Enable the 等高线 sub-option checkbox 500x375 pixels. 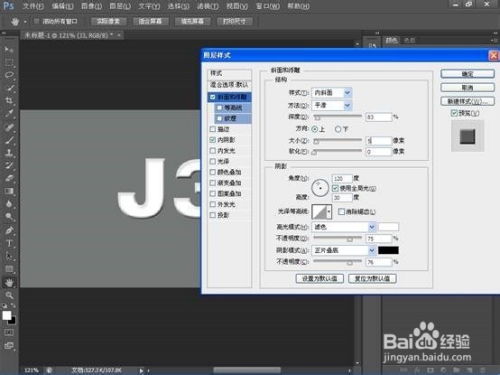(219, 108)
